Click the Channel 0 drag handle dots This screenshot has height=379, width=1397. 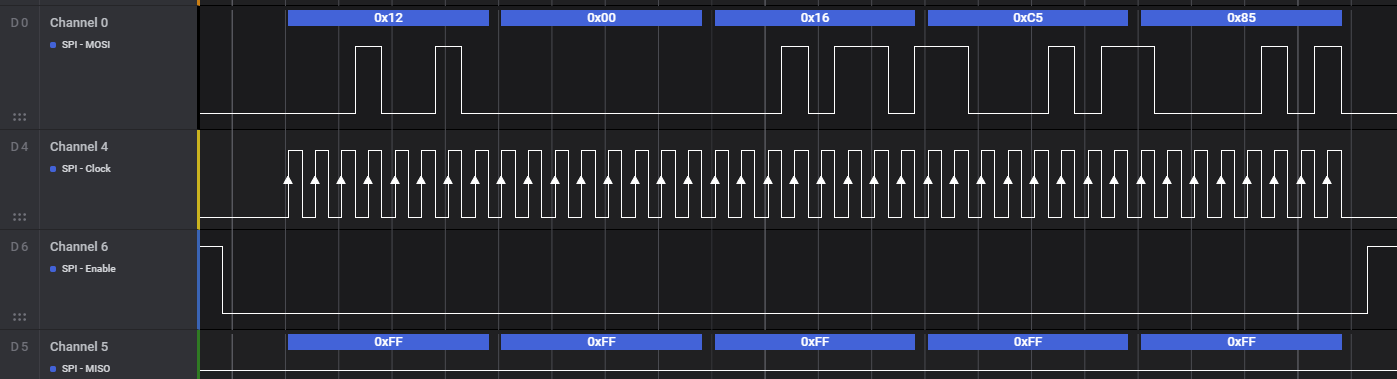(19, 117)
